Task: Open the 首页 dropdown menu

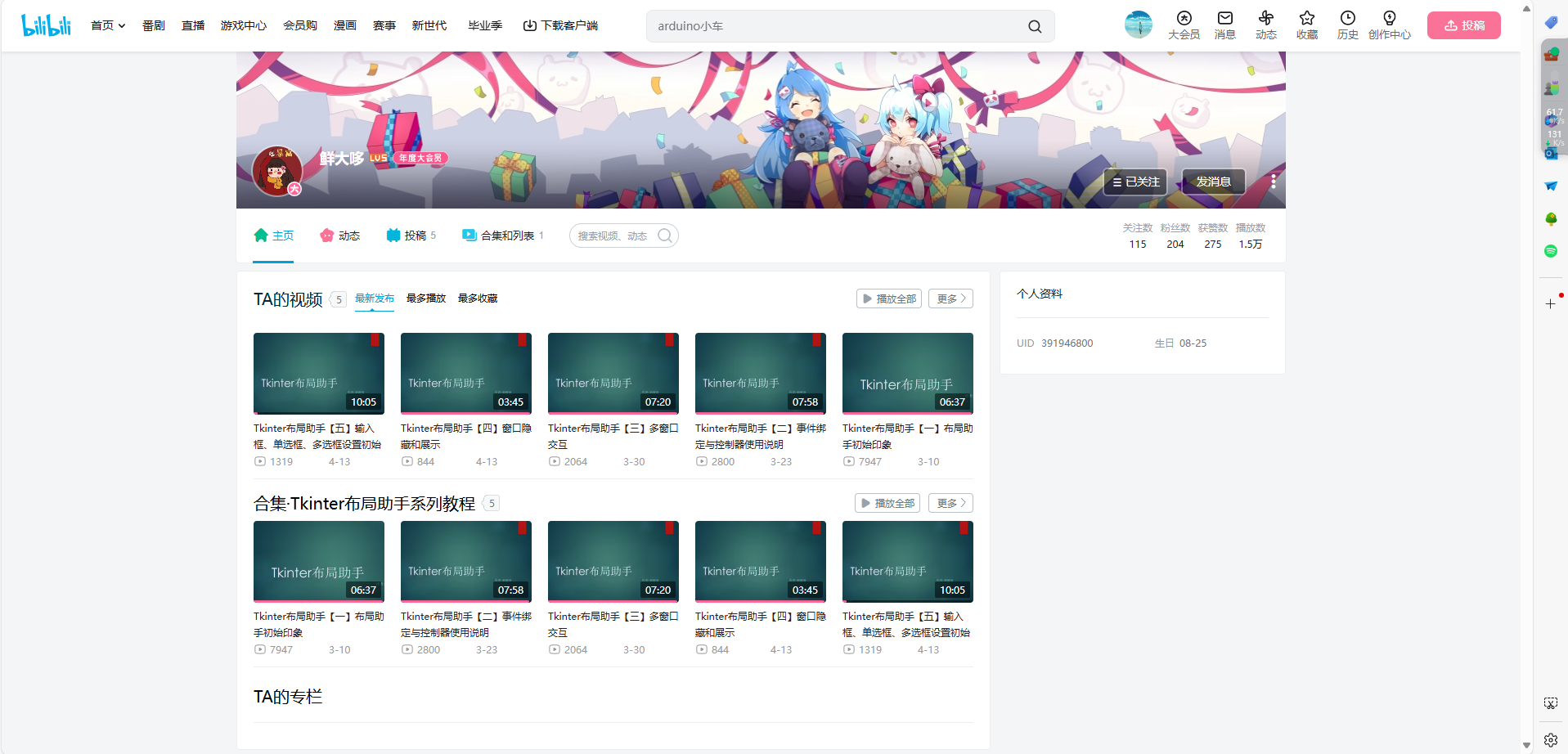Action: [x=108, y=25]
